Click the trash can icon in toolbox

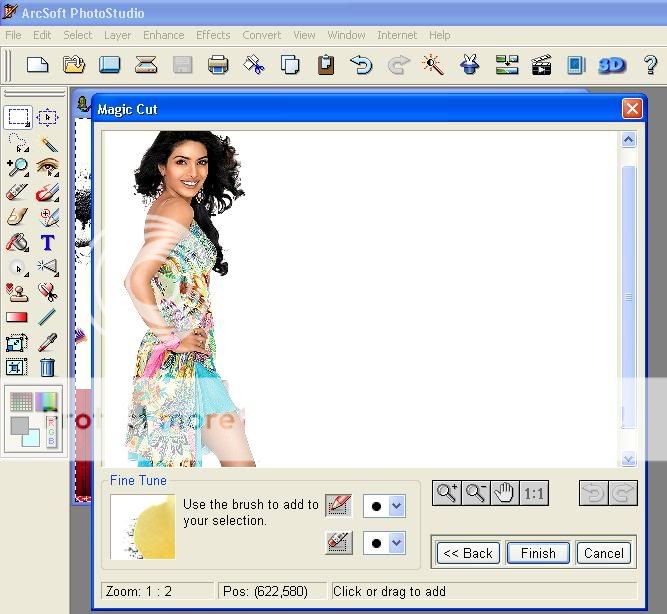point(47,367)
